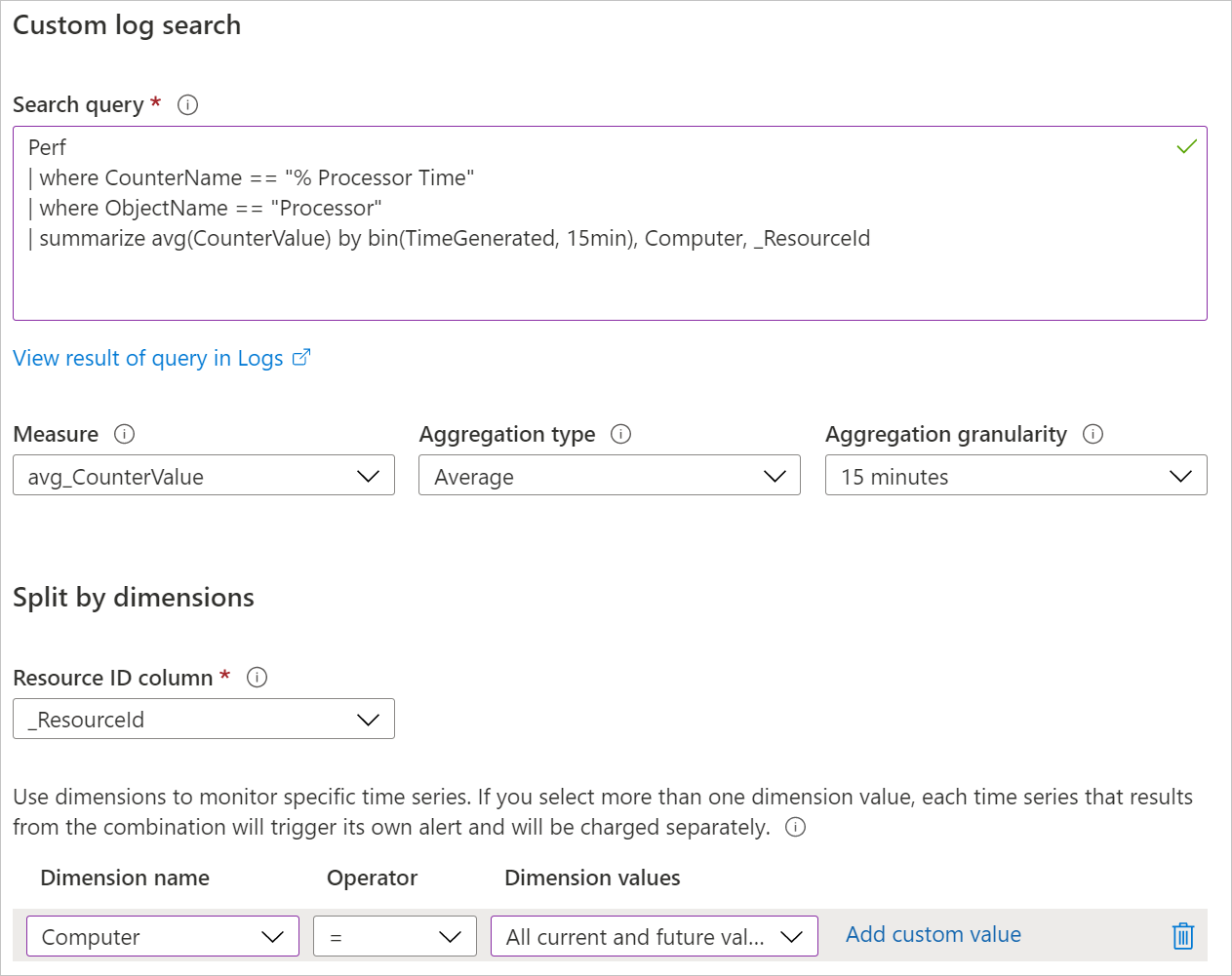
Task: Open the Measure dropdown showing avg_CounterValue
Action: (204, 476)
